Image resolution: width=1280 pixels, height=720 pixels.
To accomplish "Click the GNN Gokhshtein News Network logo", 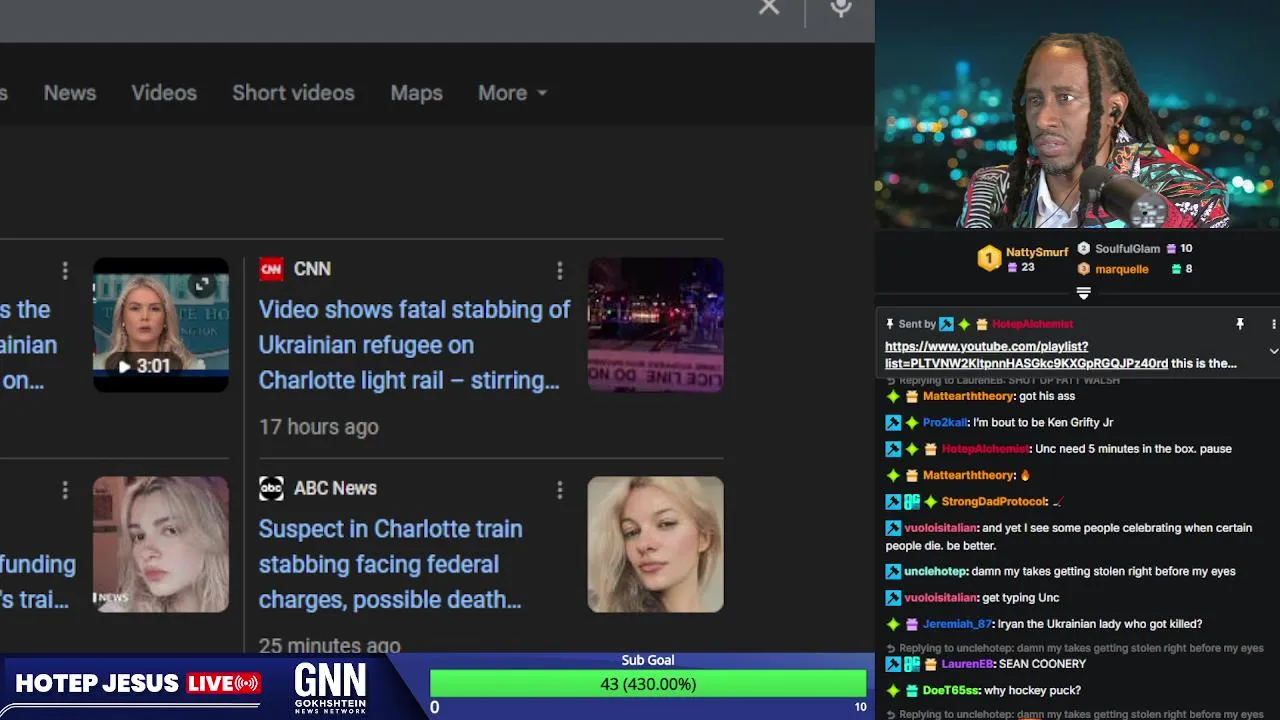I will click(330, 689).
